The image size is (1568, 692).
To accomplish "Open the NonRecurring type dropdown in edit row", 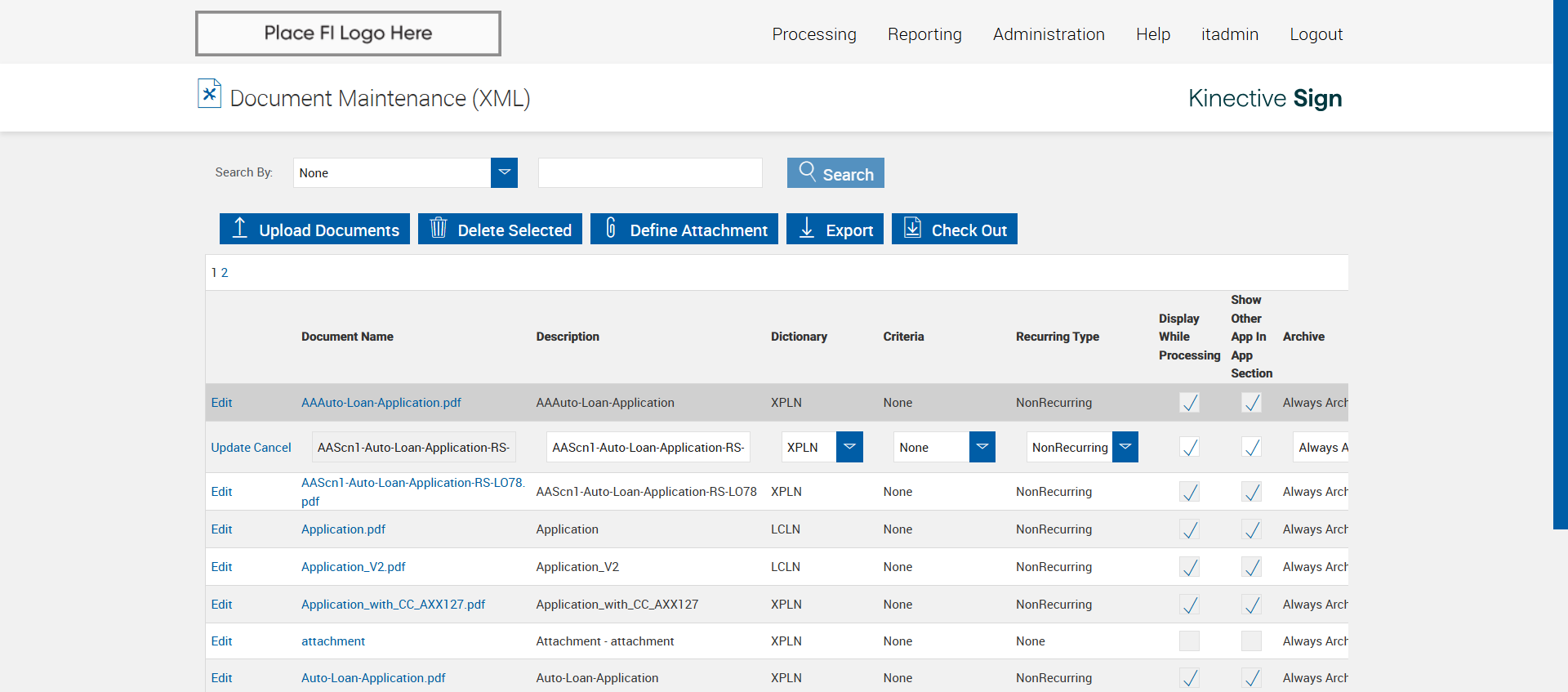I will [x=1125, y=447].
